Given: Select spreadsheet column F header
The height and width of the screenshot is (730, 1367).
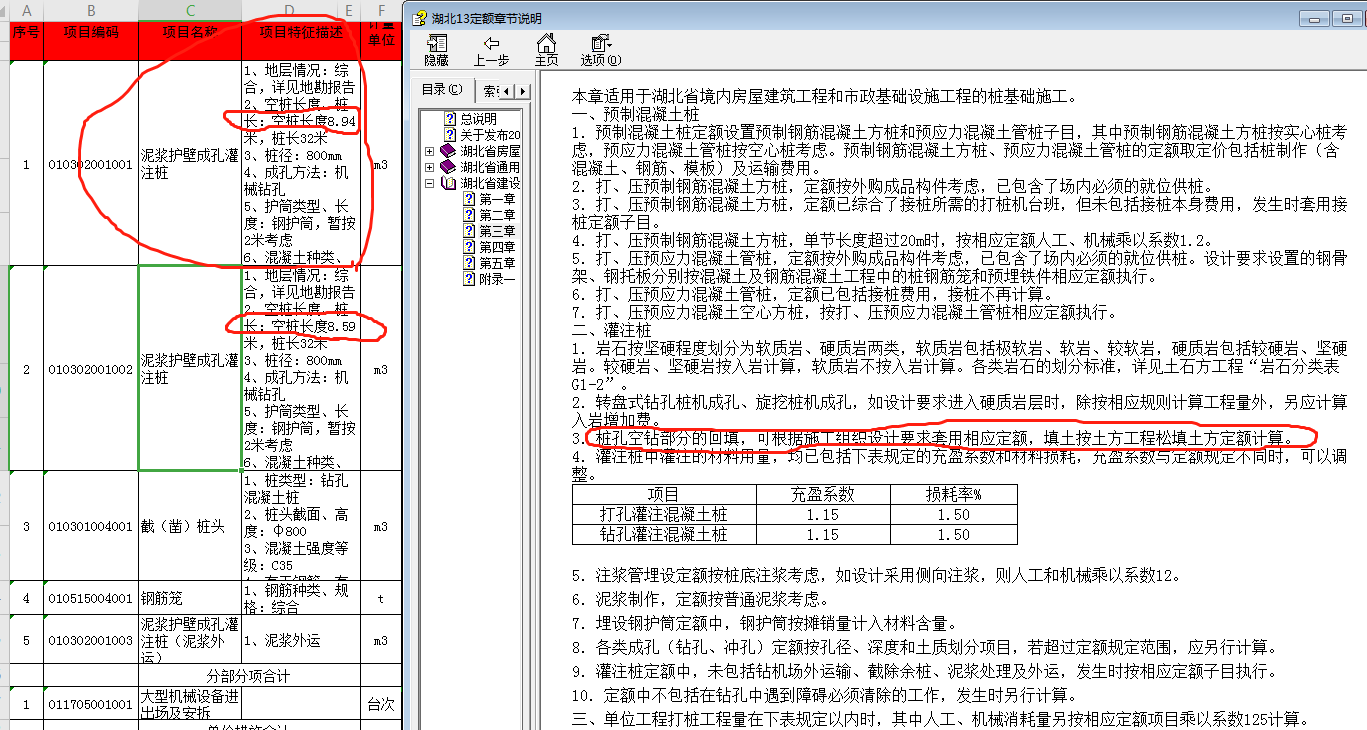Looking at the screenshot, I should point(381,10).
